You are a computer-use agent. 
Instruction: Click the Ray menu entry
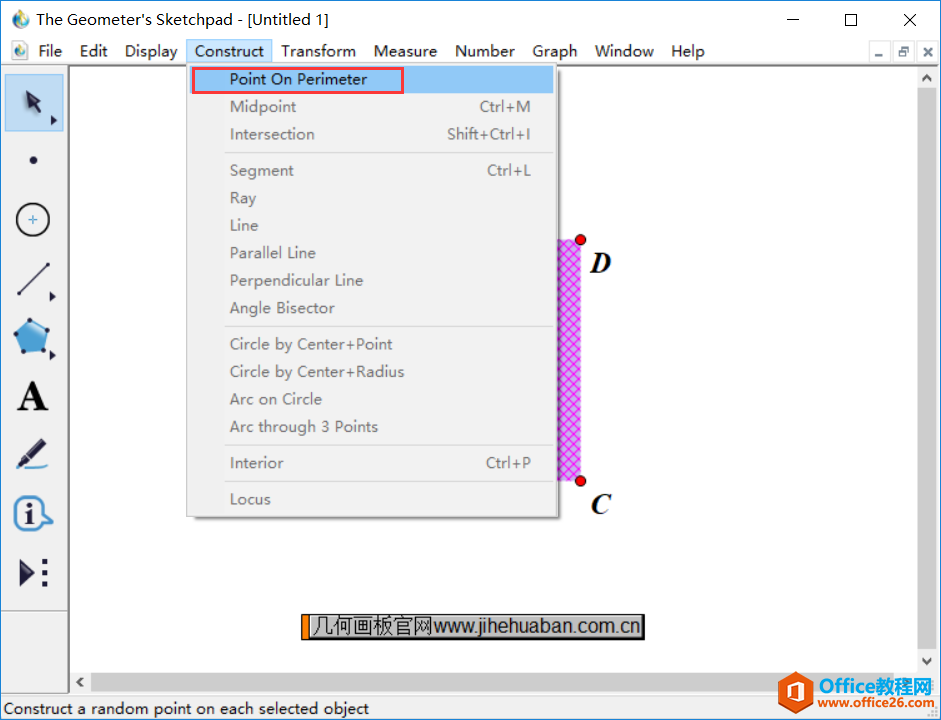tap(372, 198)
